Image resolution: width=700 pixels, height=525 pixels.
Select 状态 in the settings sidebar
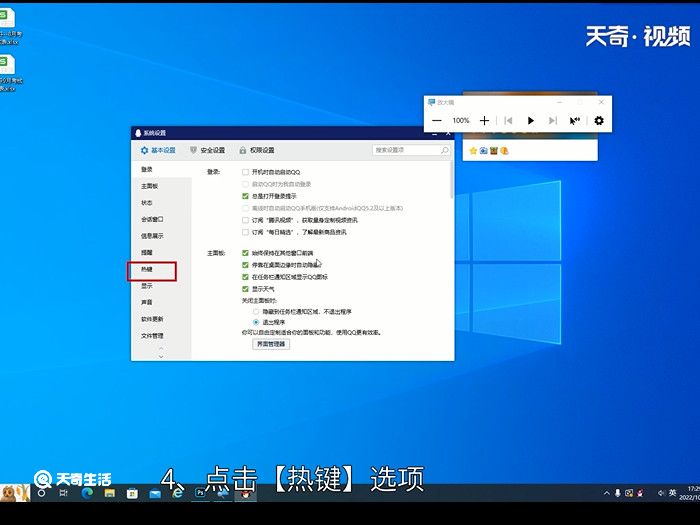(147, 203)
